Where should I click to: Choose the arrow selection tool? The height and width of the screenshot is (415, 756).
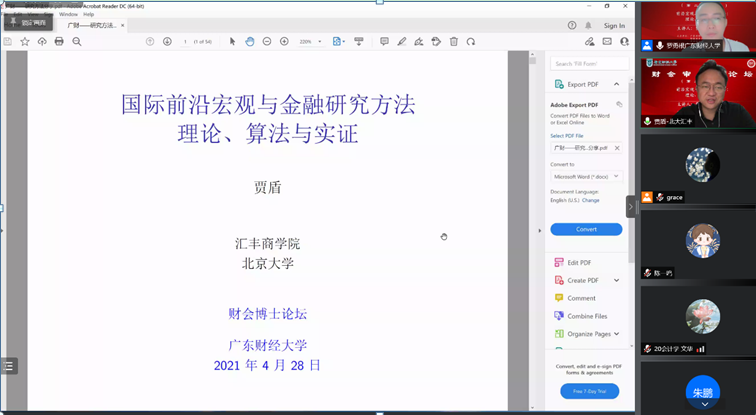233,41
